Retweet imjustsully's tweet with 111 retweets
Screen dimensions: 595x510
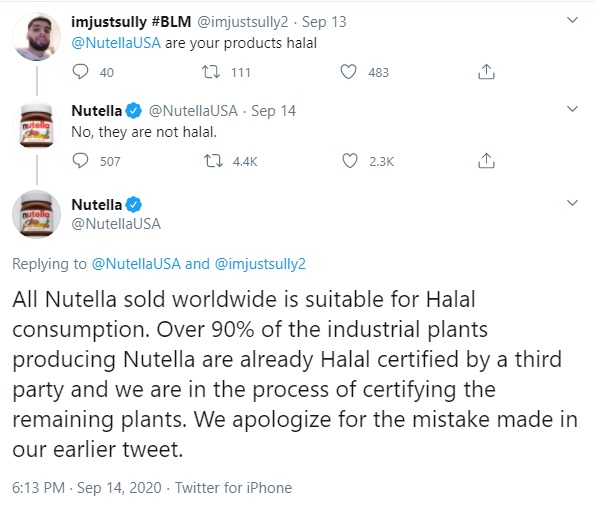tap(211, 72)
